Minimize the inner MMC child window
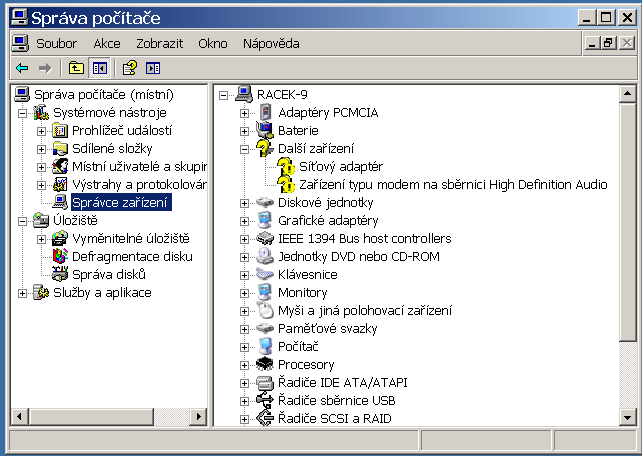The image size is (642, 456). click(x=592, y=43)
